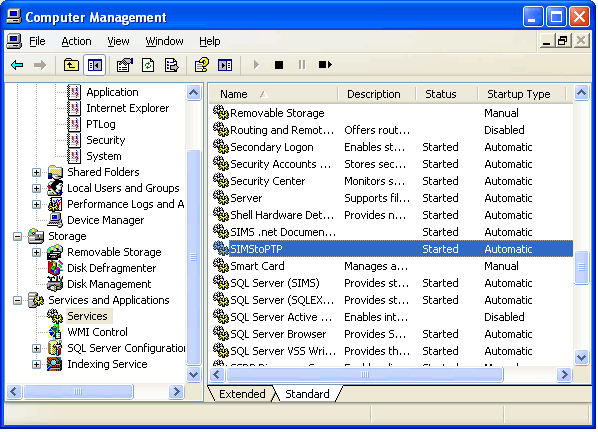The height and width of the screenshot is (432, 598).
Task: Click the Help toolbar icon
Action: tap(202, 65)
